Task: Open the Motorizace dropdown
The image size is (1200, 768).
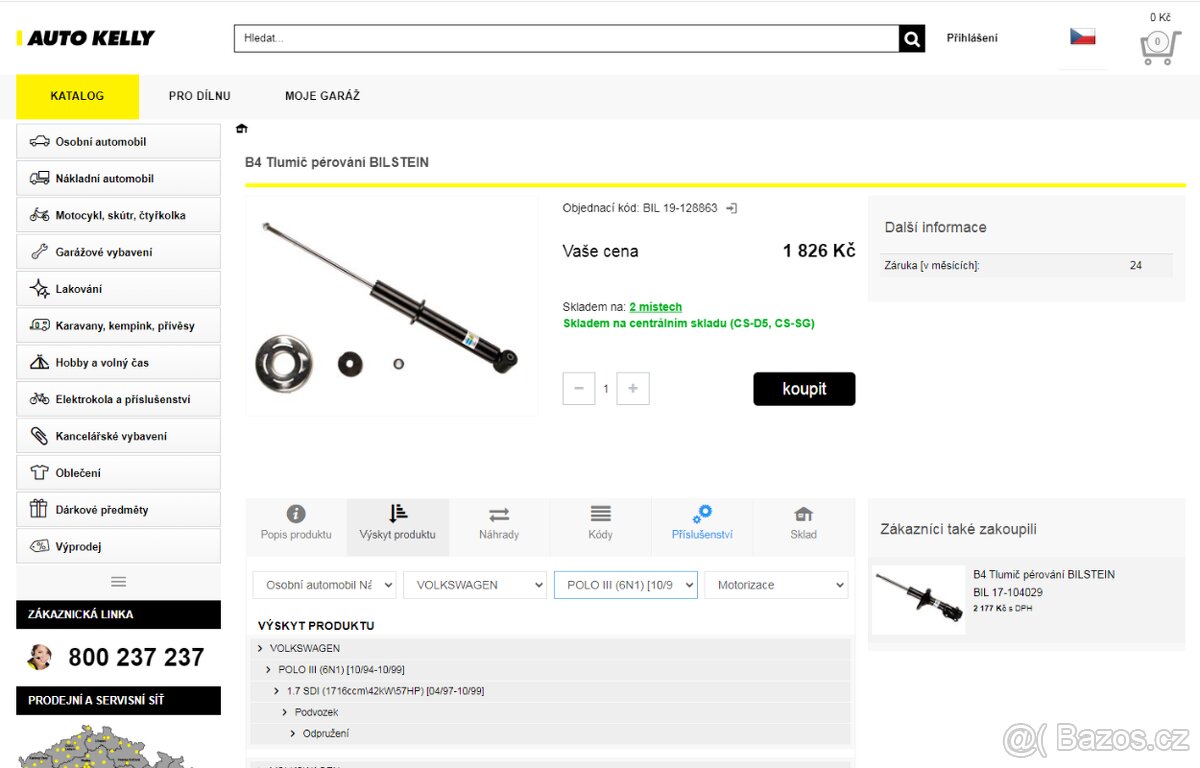Action: tap(776, 585)
